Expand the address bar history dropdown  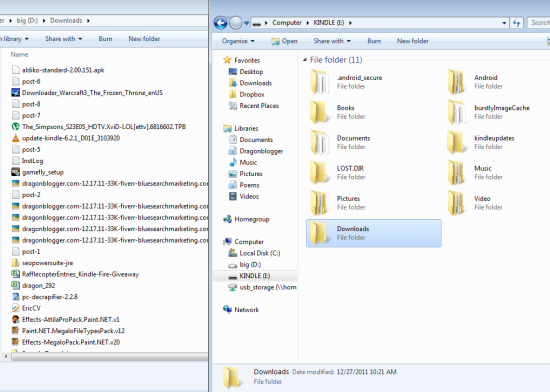[x=504, y=23]
